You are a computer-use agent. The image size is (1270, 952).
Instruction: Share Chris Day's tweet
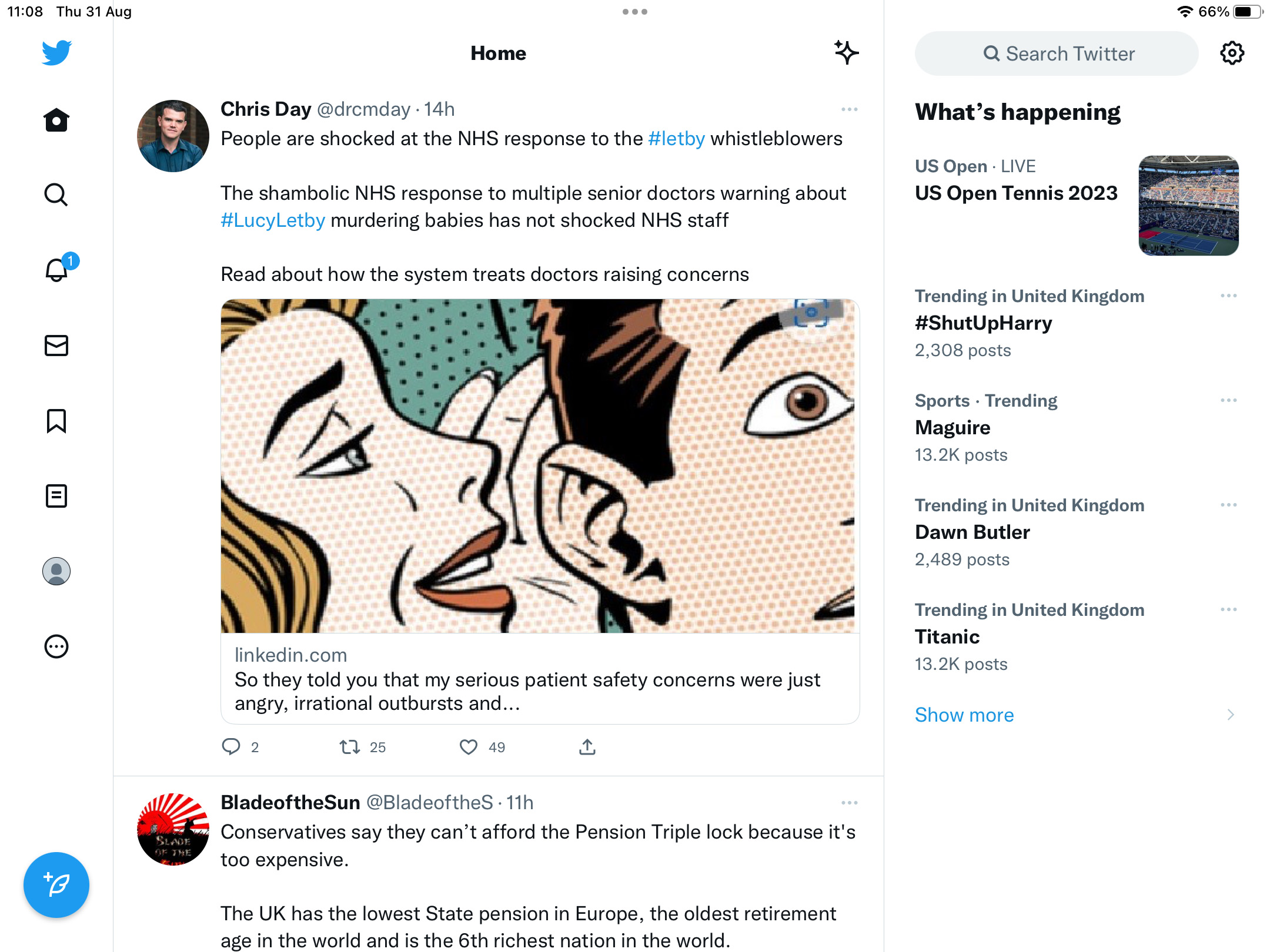[x=587, y=747]
